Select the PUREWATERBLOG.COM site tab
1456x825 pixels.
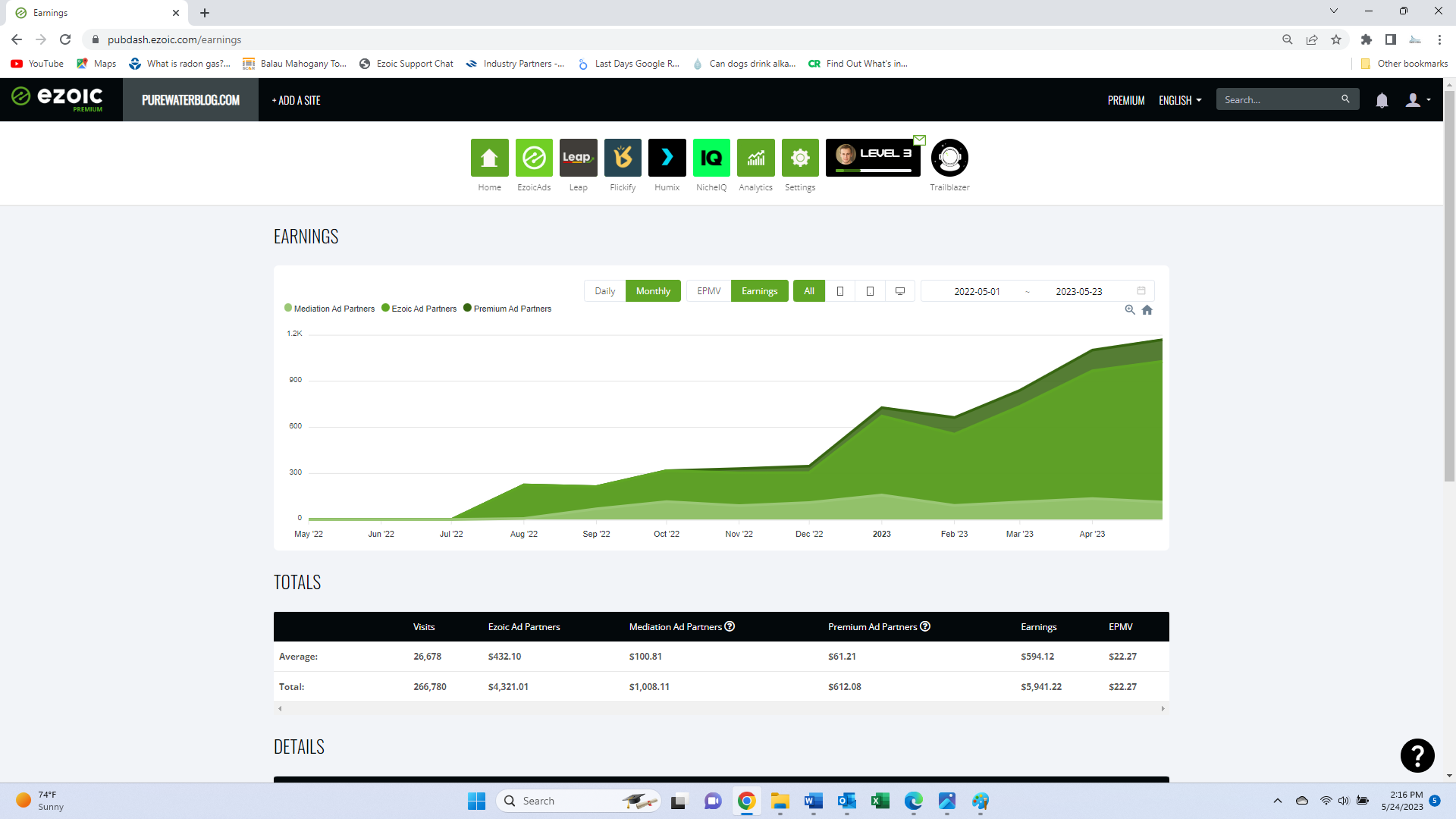click(190, 100)
